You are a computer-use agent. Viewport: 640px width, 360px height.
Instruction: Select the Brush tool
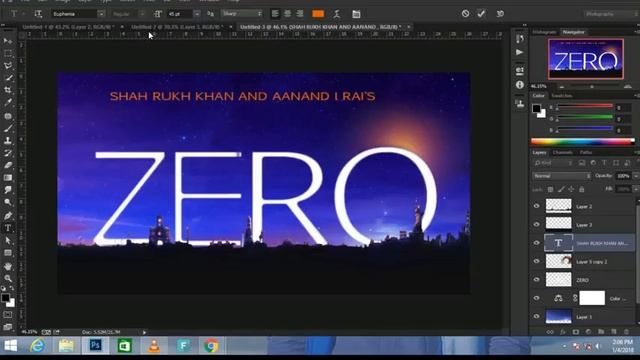[8, 129]
